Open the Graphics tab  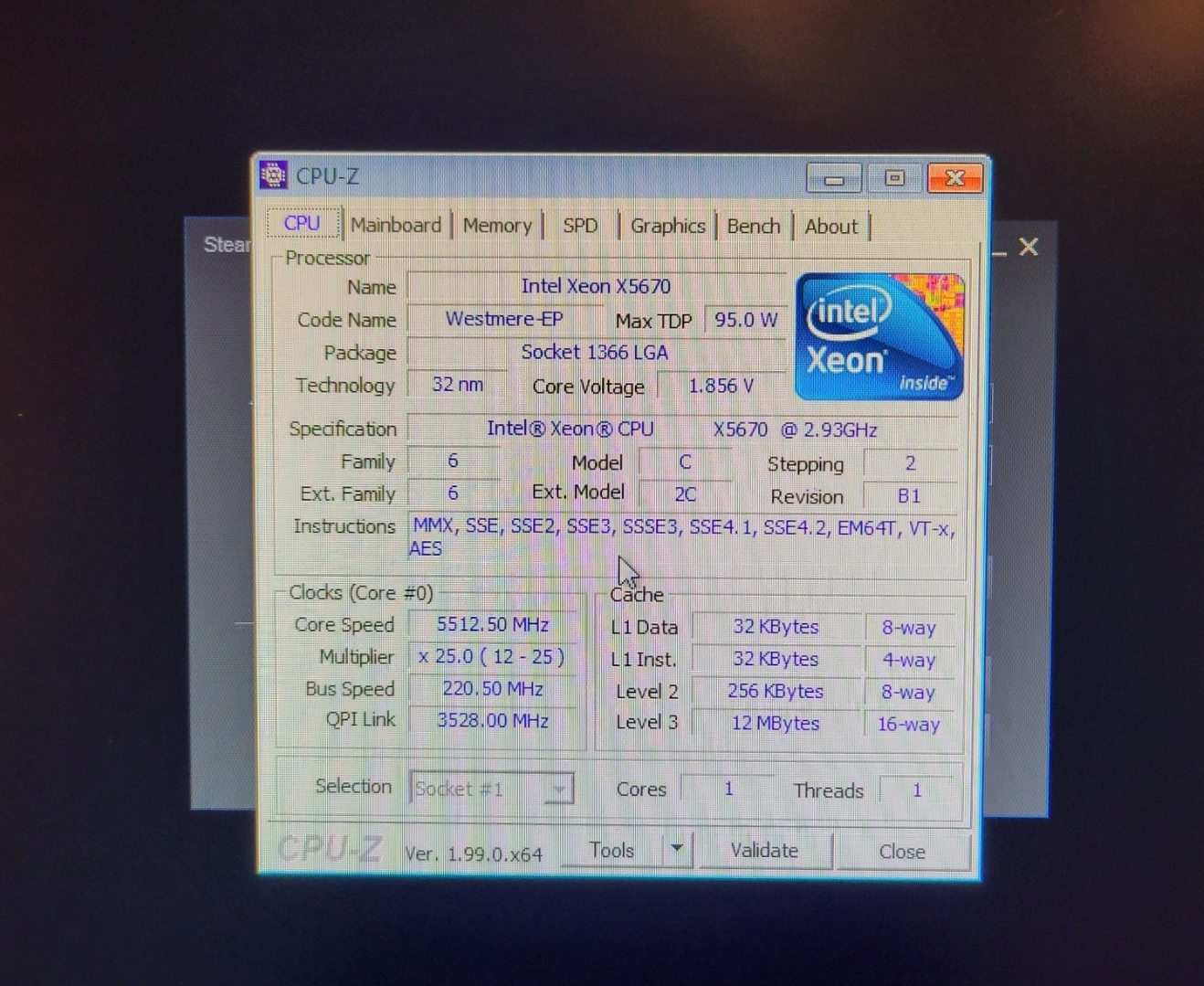click(668, 226)
